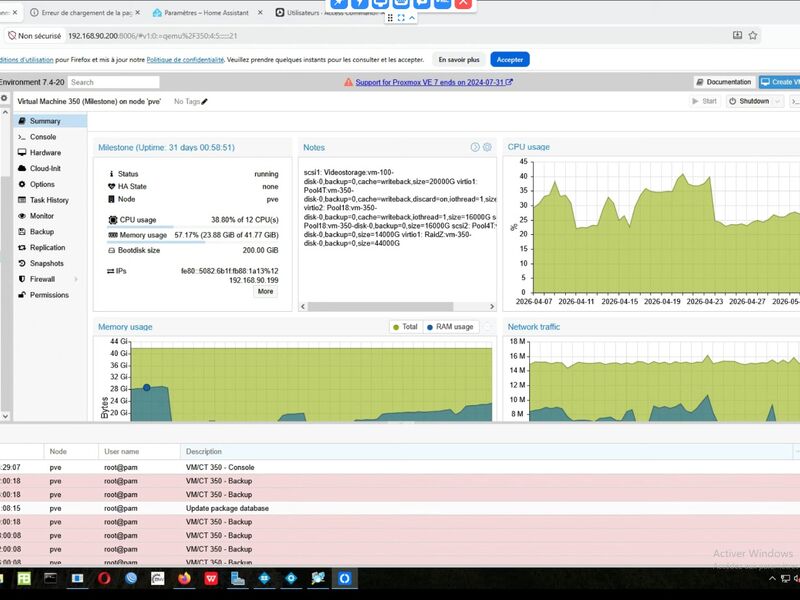Click the Notes horizontal scrollbar thumb

click(x=380, y=306)
